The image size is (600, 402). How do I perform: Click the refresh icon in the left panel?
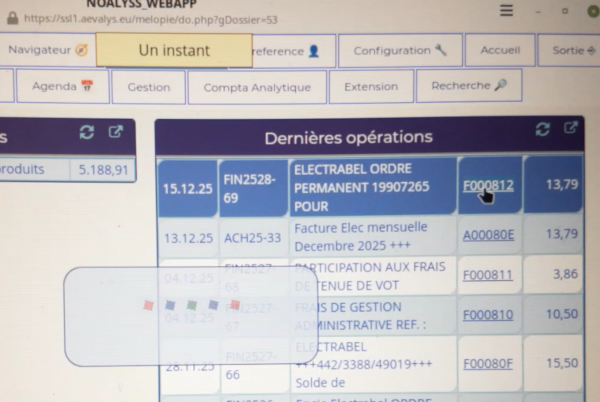coord(87,132)
